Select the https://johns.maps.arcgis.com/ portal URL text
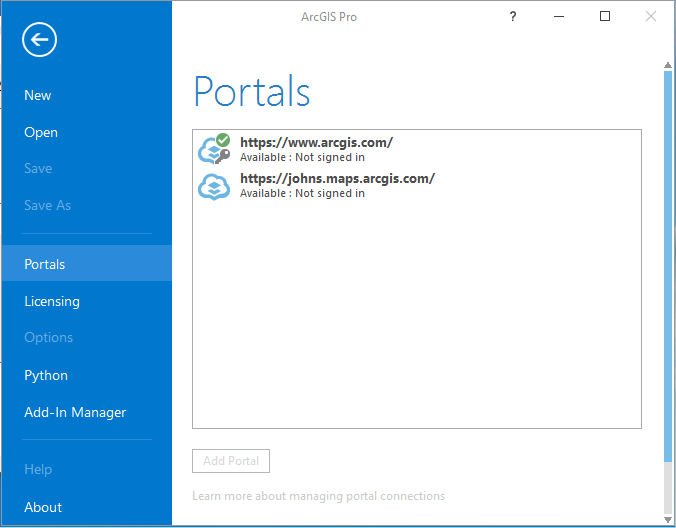 pyautogui.click(x=338, y=178)
